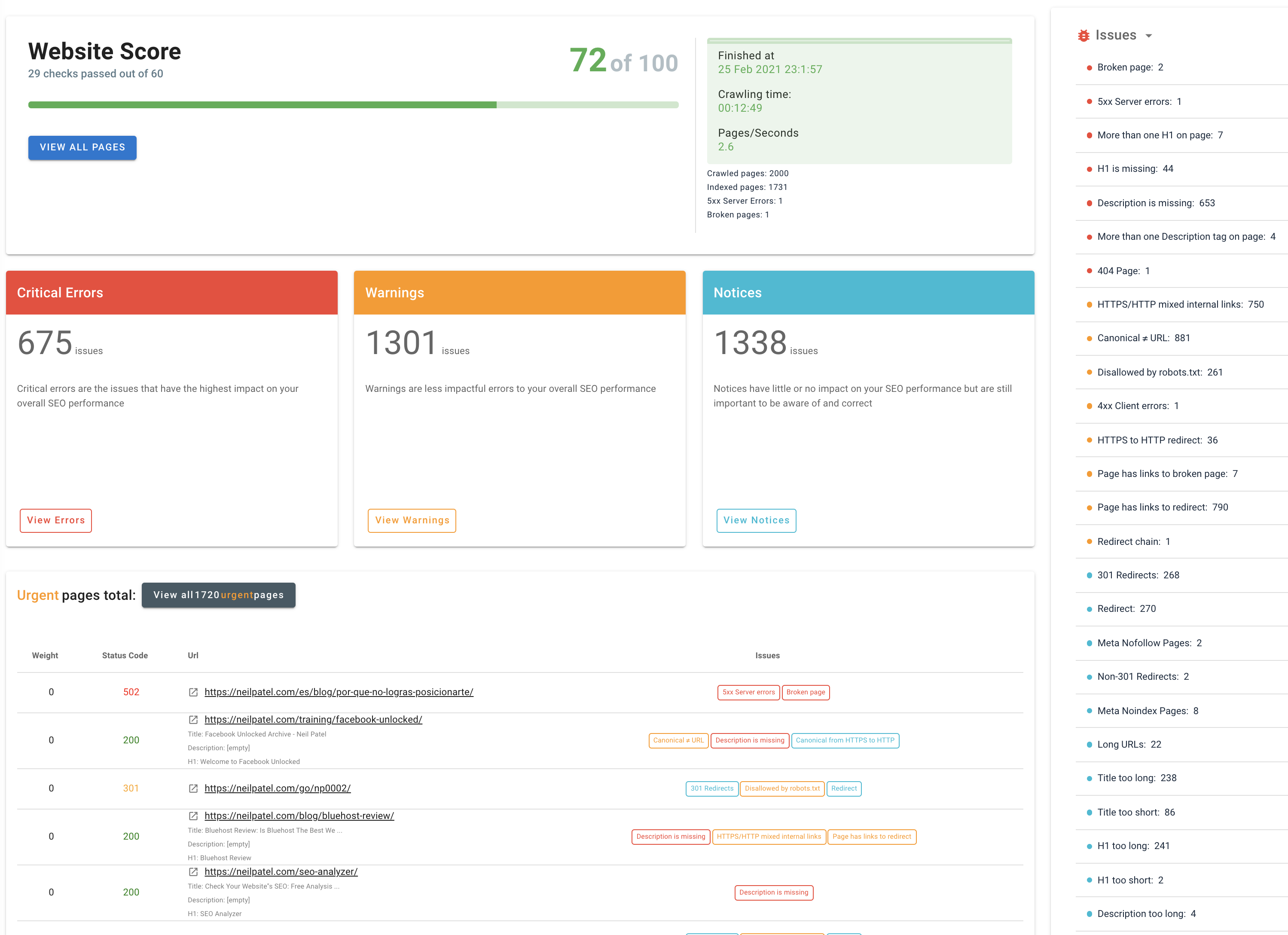
Task: Select 'Description is missing: 653' issue
Action: [x=1156, y=203]
